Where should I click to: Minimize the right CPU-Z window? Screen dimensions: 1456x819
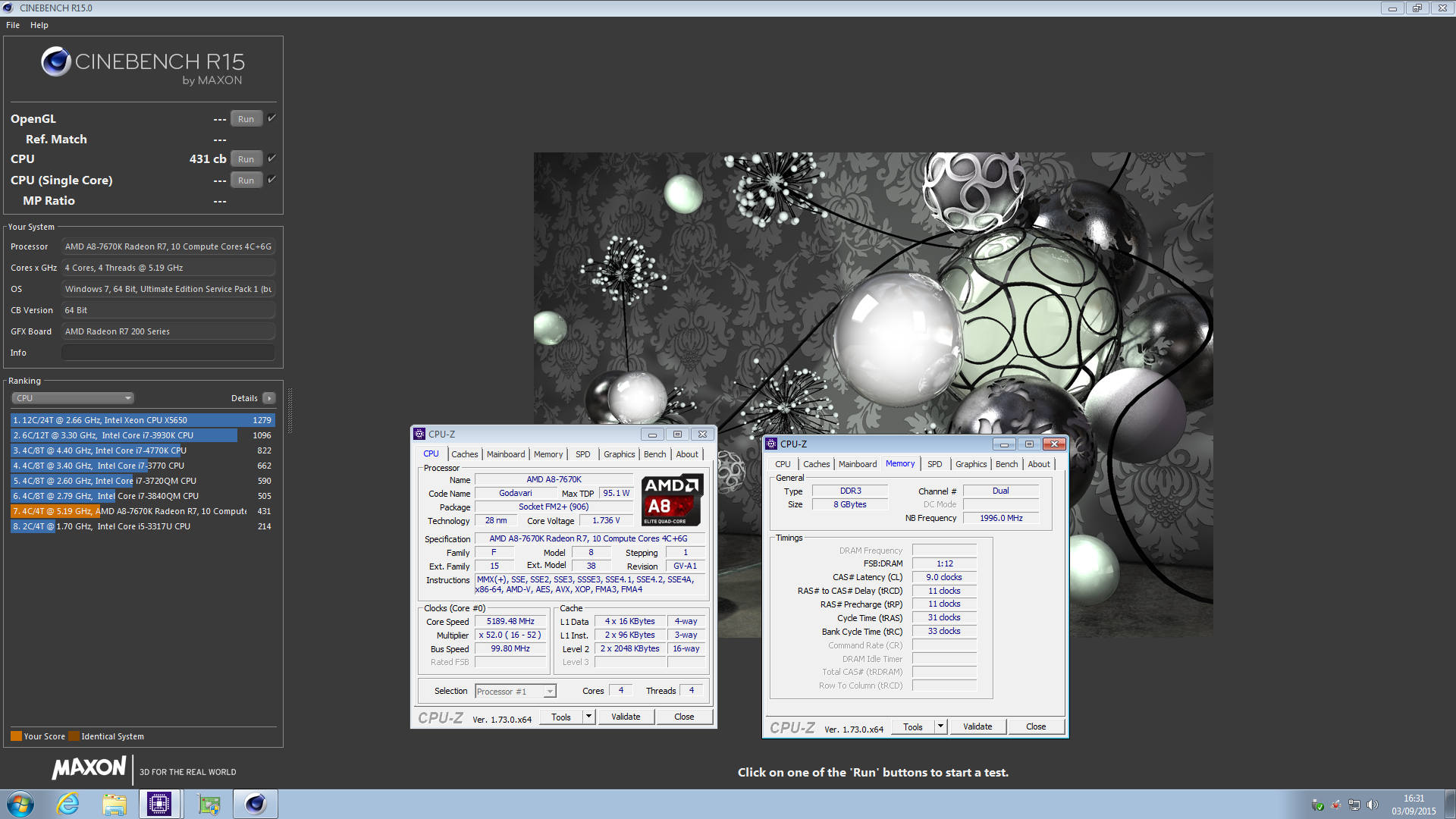pos(1003,444)
